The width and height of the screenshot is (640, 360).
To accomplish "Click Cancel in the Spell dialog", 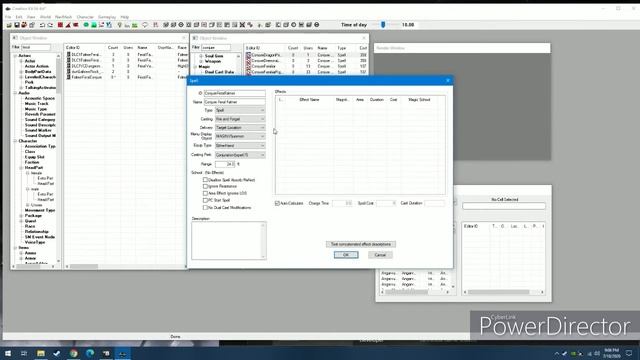I will pyautogui.click(x=380, y=255).
